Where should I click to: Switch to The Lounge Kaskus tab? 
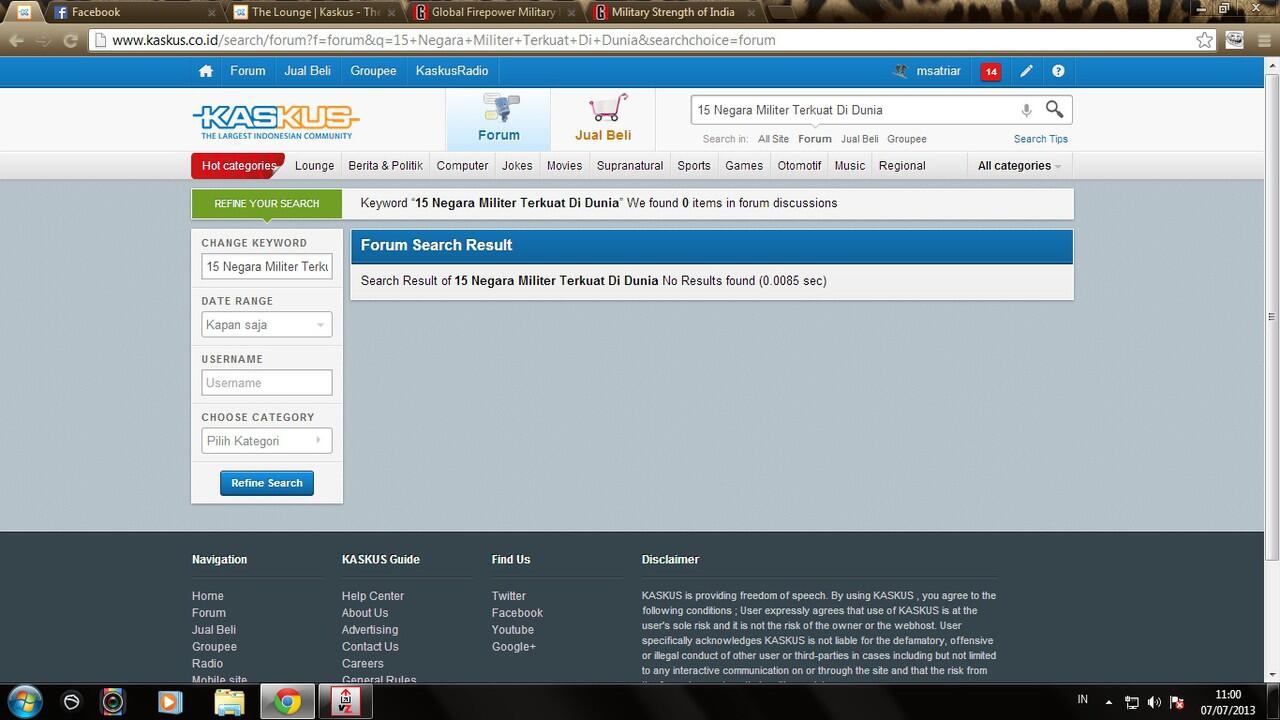coord(314,12)
